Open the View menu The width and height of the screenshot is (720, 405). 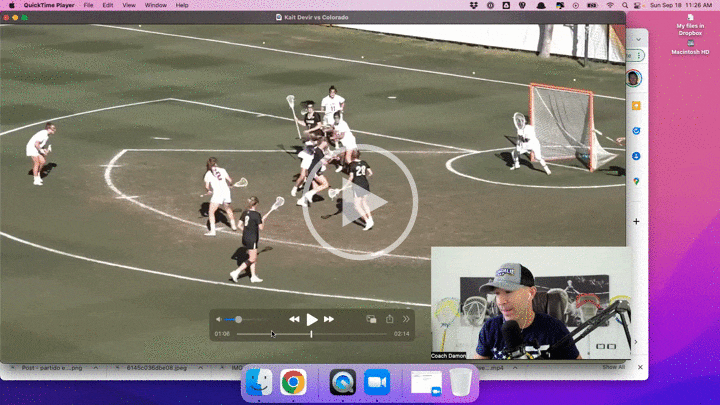pos(130,5)
